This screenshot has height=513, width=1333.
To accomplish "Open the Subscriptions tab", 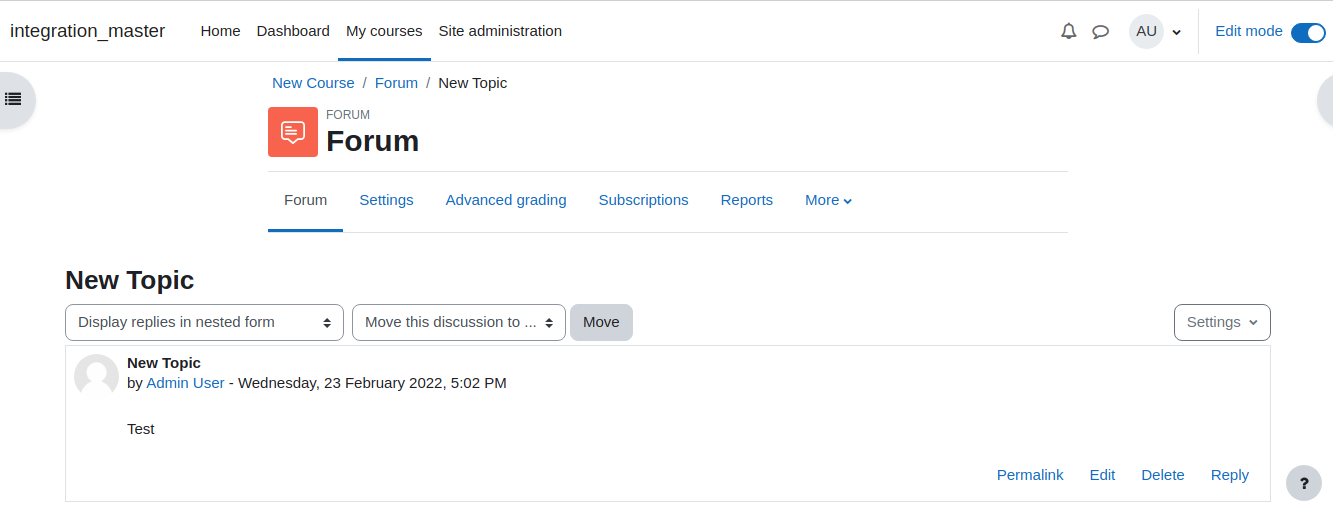I will (x=643, y=200).
